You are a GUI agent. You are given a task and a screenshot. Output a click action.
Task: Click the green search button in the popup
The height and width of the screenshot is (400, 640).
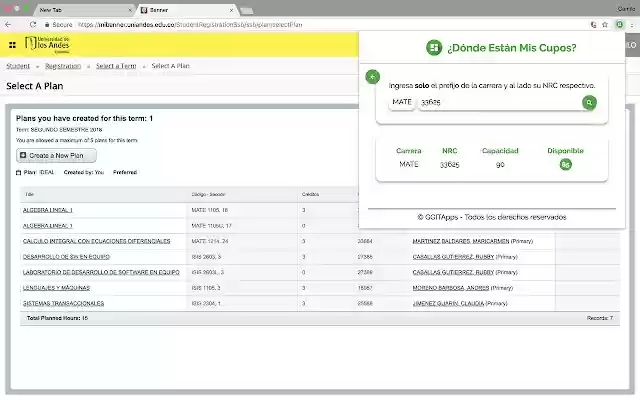(x=590, y=102)
